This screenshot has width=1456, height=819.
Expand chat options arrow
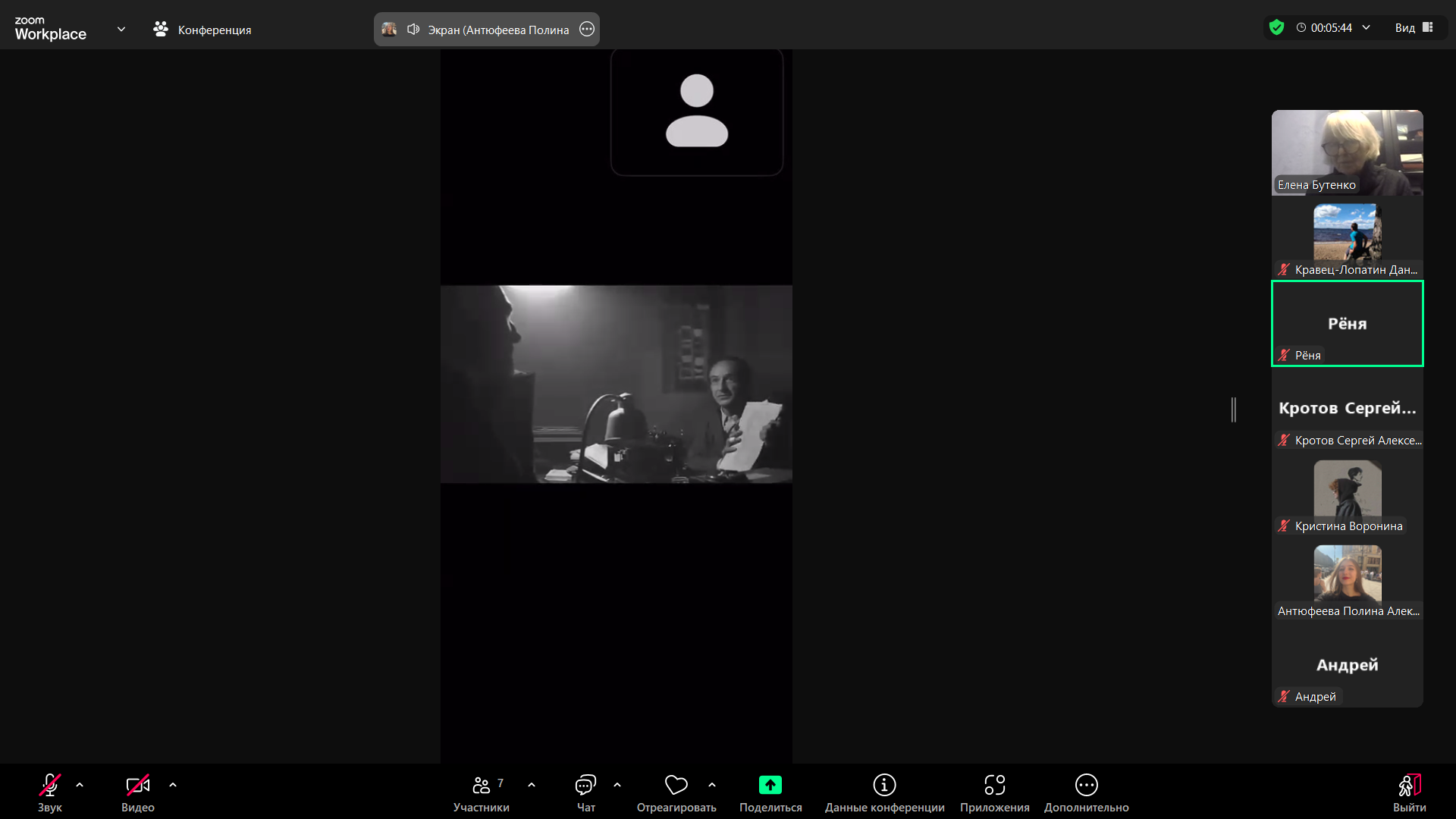(x=617, y=785)
